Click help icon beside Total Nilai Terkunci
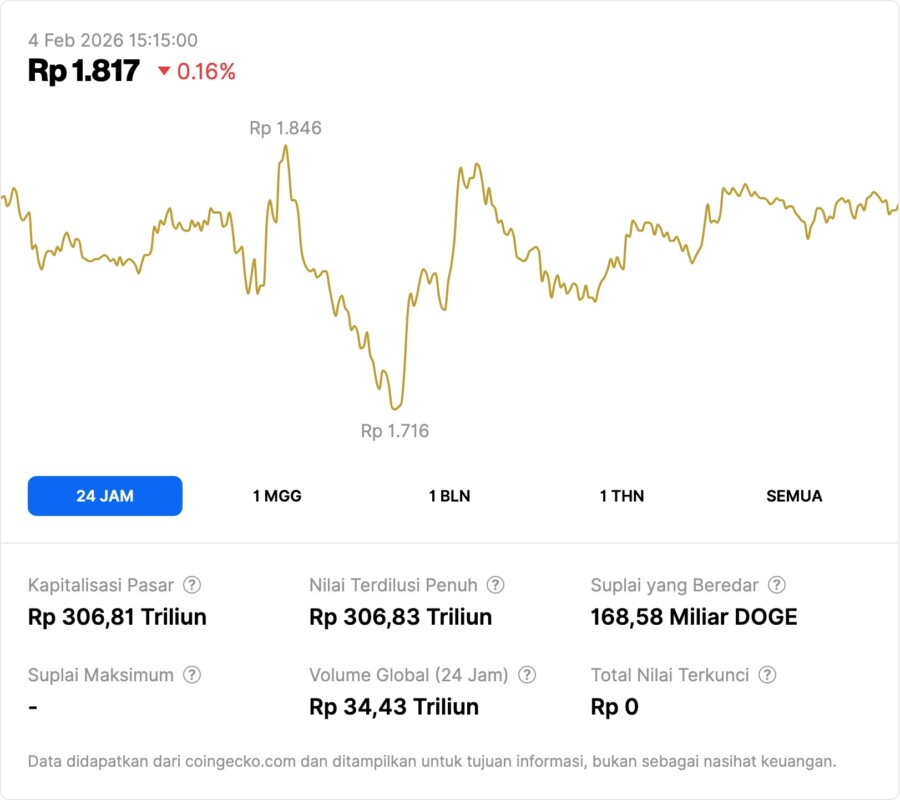This screenshot has width=900, height=800. click(x=767, y=675)
